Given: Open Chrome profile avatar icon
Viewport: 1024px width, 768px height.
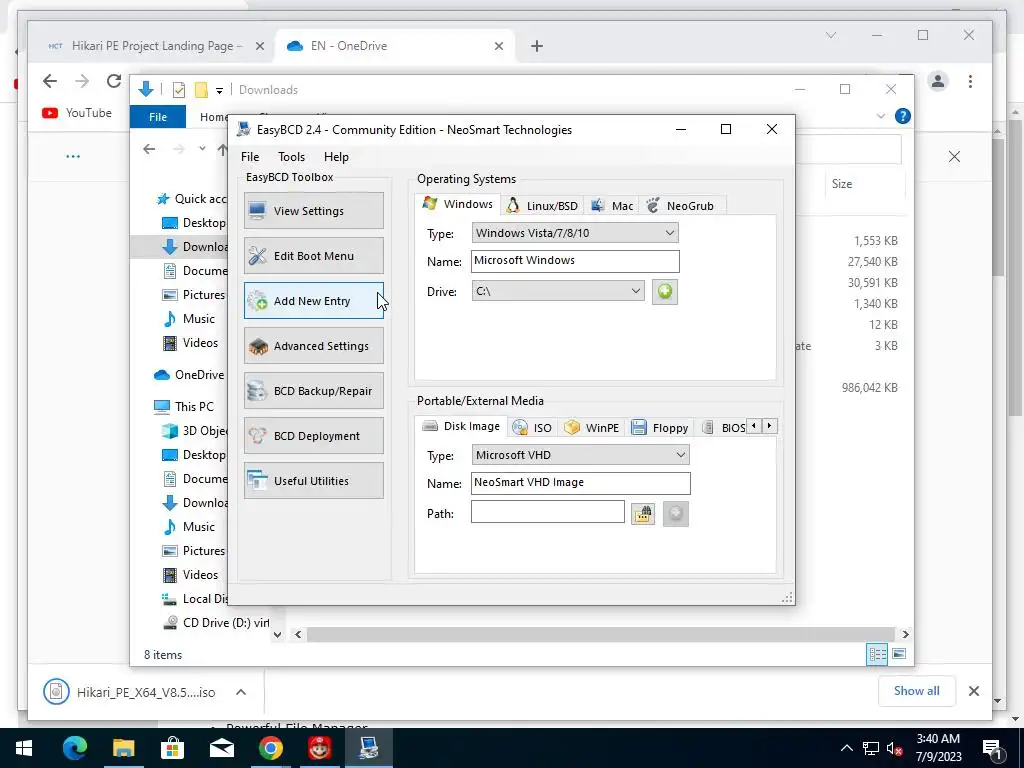Looking at the screenshot, I should pyautogui.click(x=938, y=81).
